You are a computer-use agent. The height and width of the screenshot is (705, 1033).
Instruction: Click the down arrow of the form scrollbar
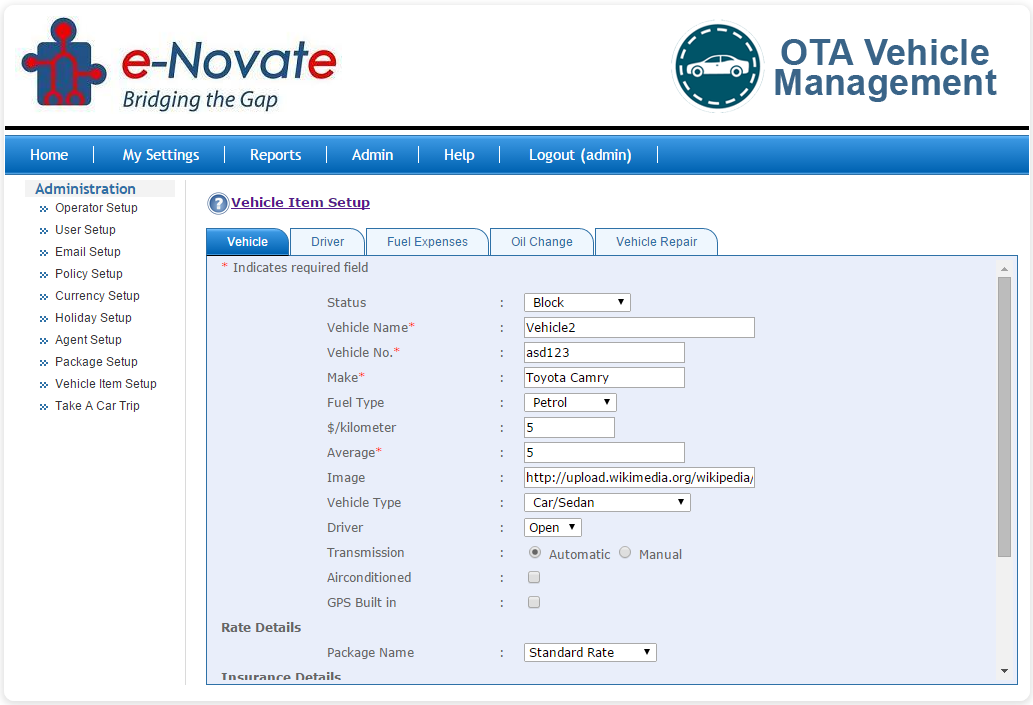[1003, 671]
